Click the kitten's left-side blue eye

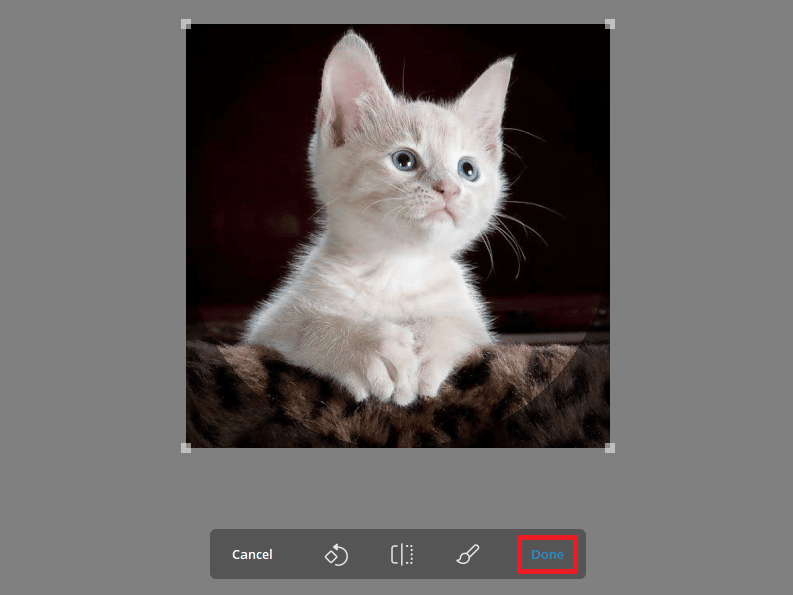[x=404, y=159]
